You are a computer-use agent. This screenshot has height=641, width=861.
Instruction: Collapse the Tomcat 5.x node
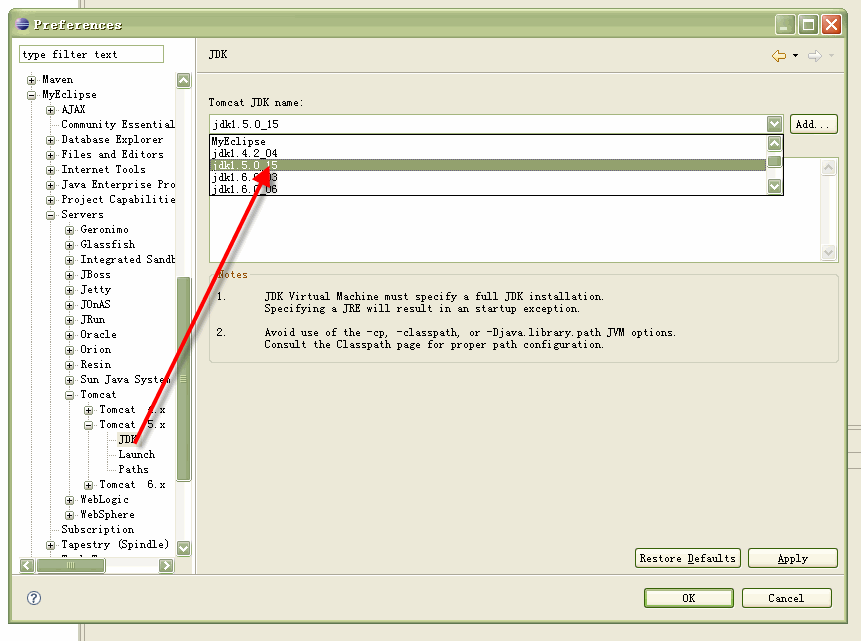tap(88, 425)
